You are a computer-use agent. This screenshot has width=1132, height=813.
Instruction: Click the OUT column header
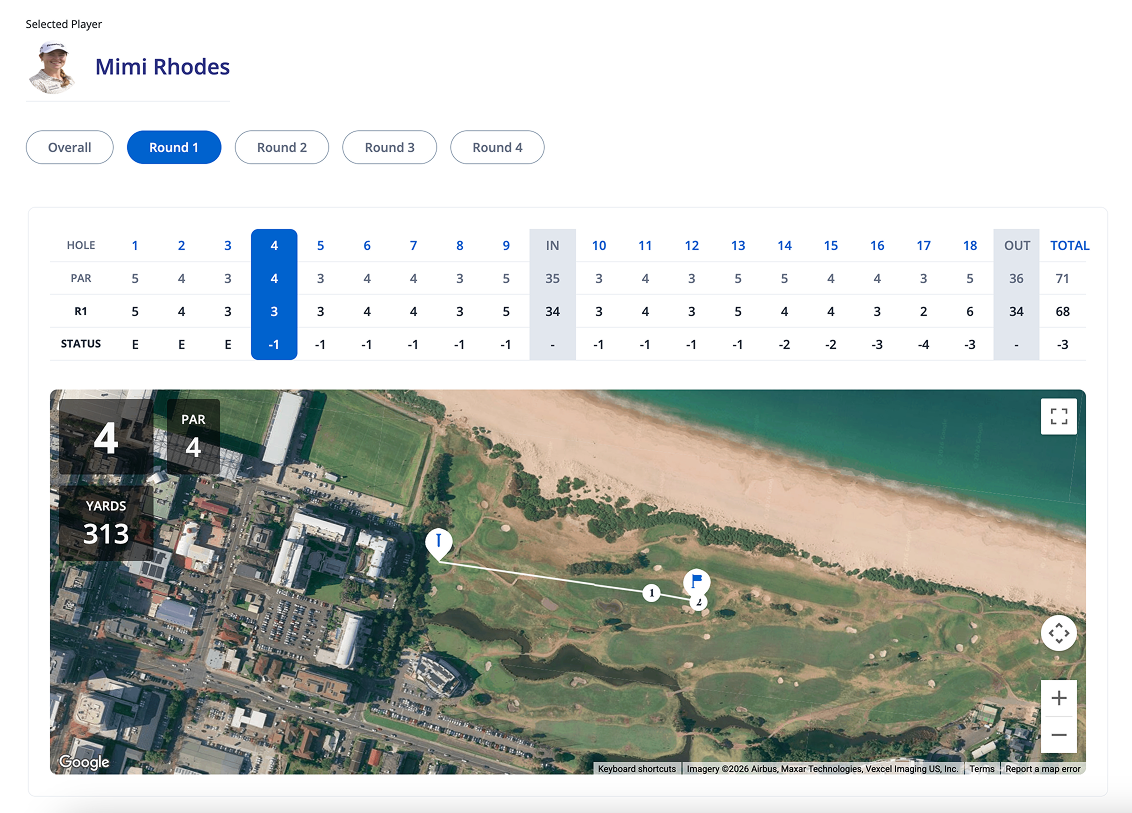(x=1016, y=245)
